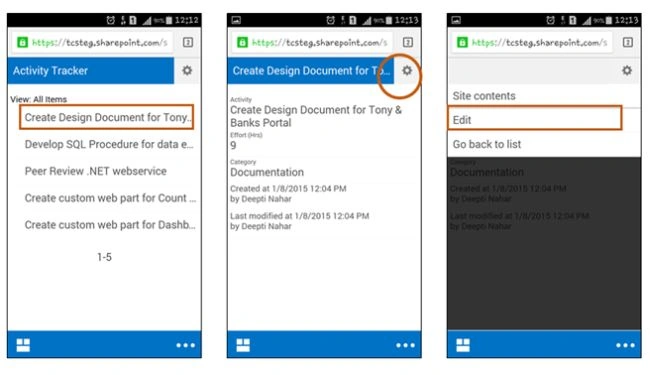The height and width of the screenshot is (375, 650).
Task: Open Peer Review .NET webservice item
Action: pos(95,171)
